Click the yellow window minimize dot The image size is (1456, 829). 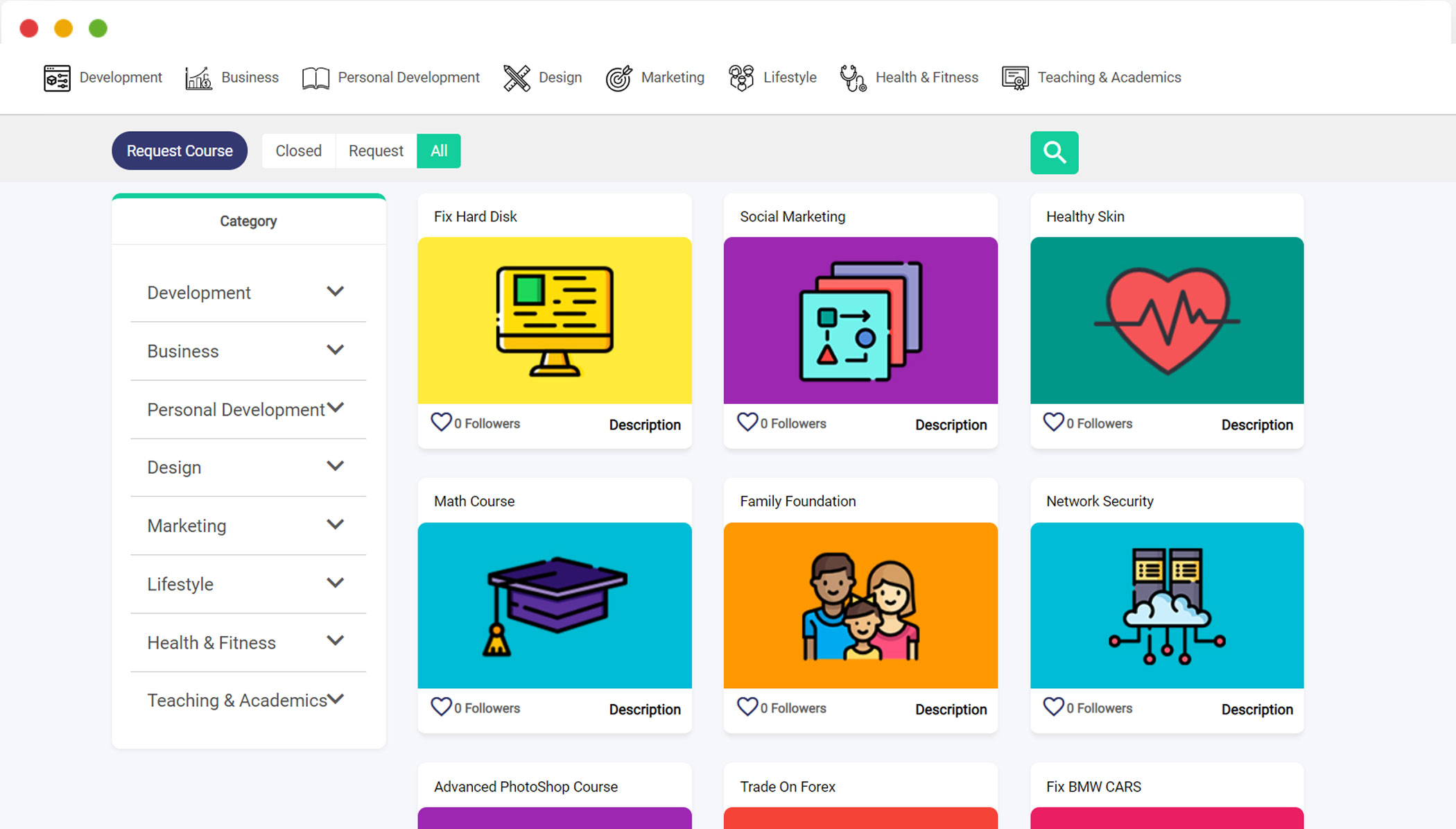(64, 28)
